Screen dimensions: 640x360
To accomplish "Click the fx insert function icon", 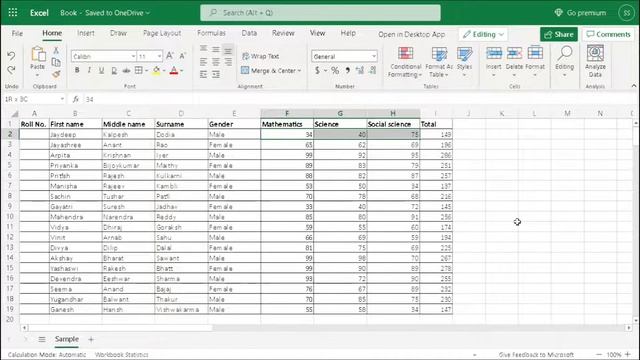I will click(x=76, y=99).
